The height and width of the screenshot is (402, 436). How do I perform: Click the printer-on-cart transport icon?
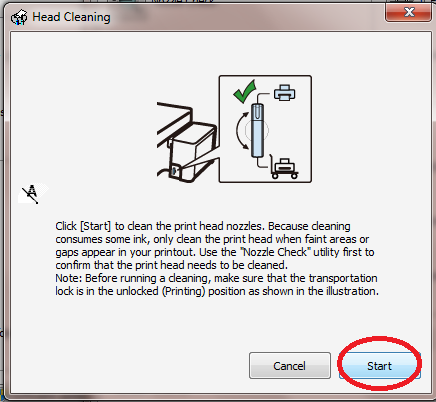click(x=284, y=168)
